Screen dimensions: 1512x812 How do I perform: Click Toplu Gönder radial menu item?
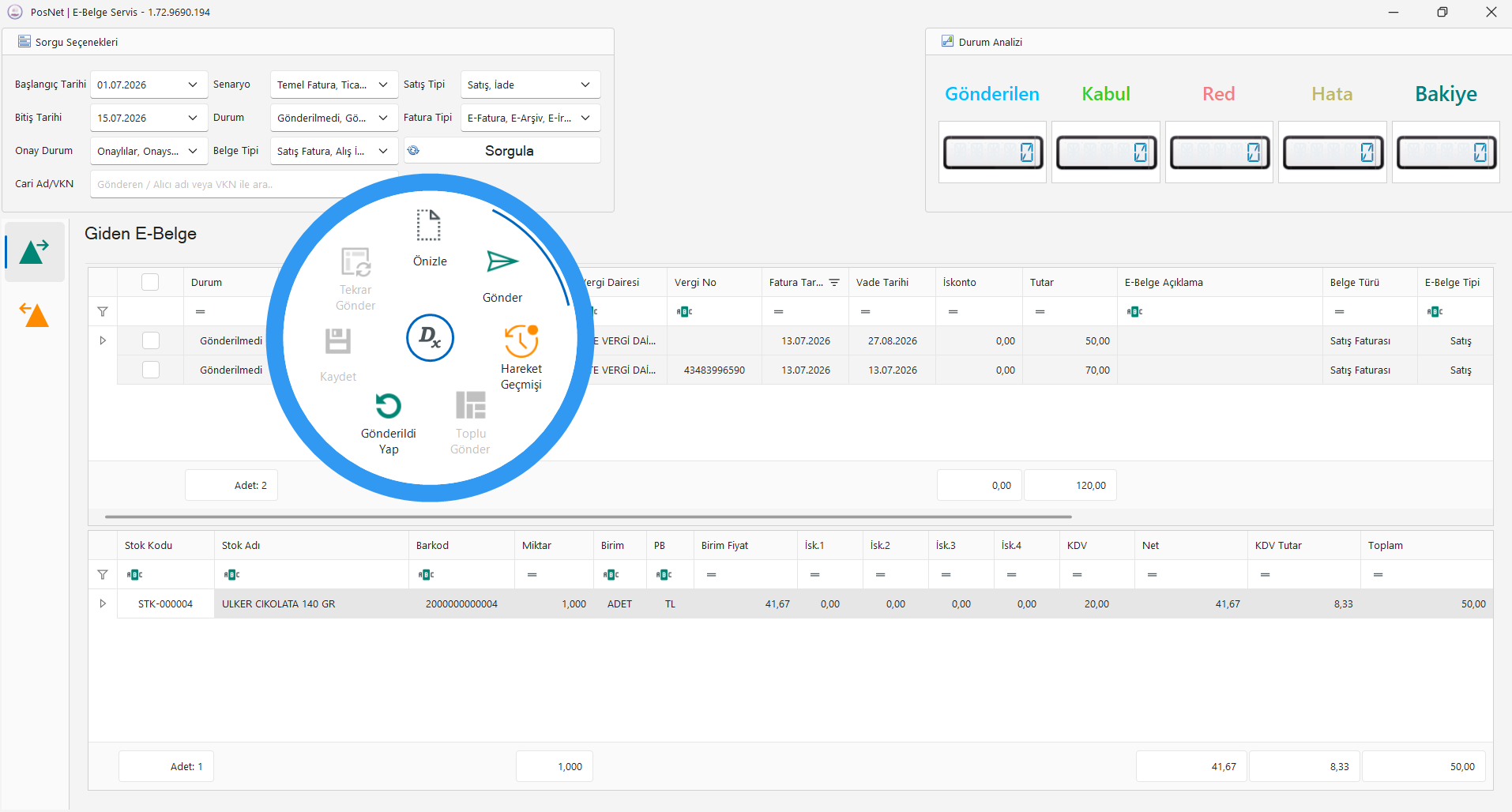pyautogui.click(x=471, y=423)
